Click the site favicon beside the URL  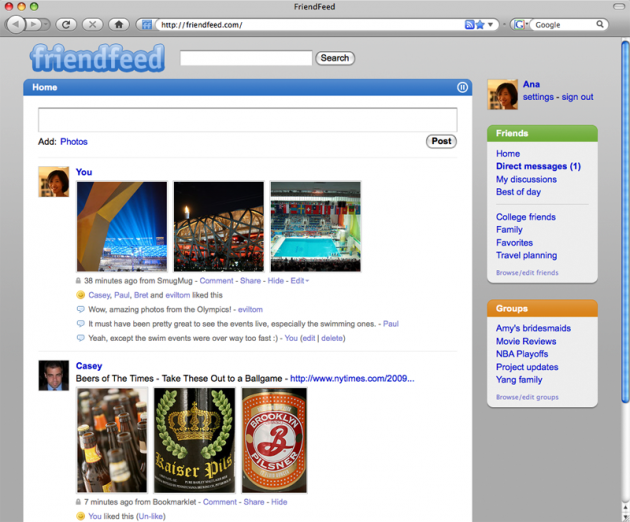147,25
